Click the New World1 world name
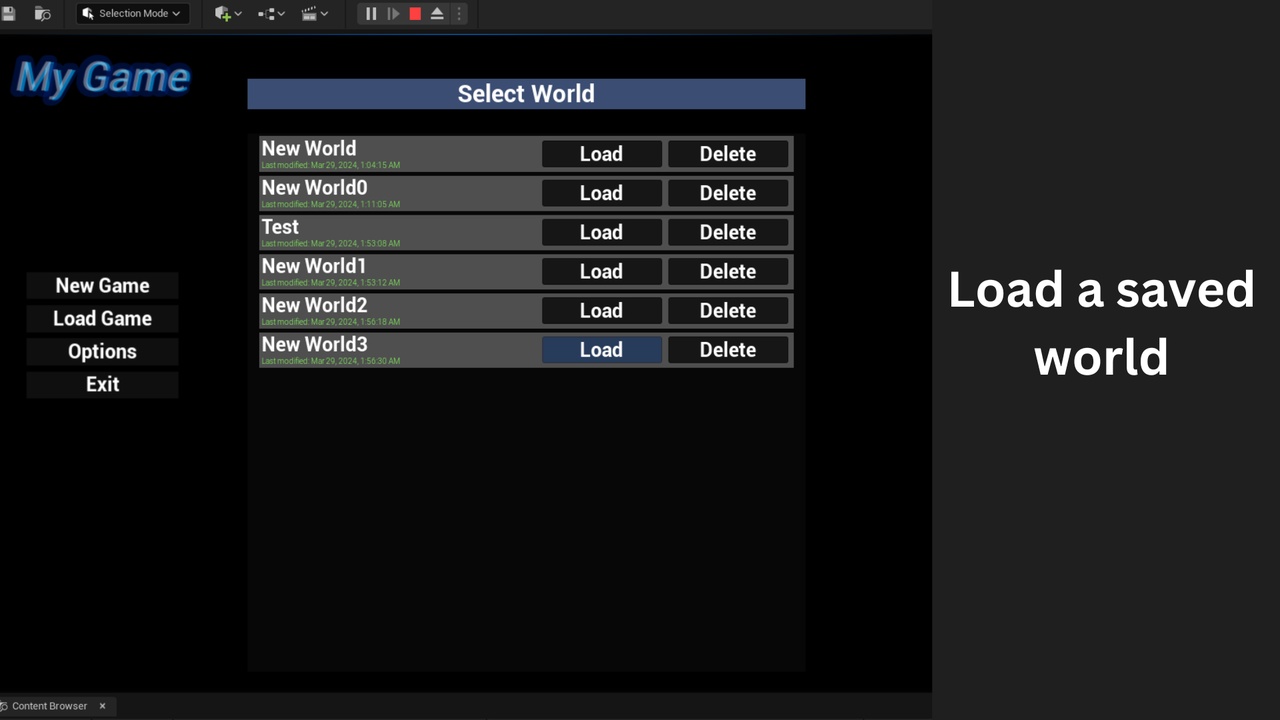 314,266
